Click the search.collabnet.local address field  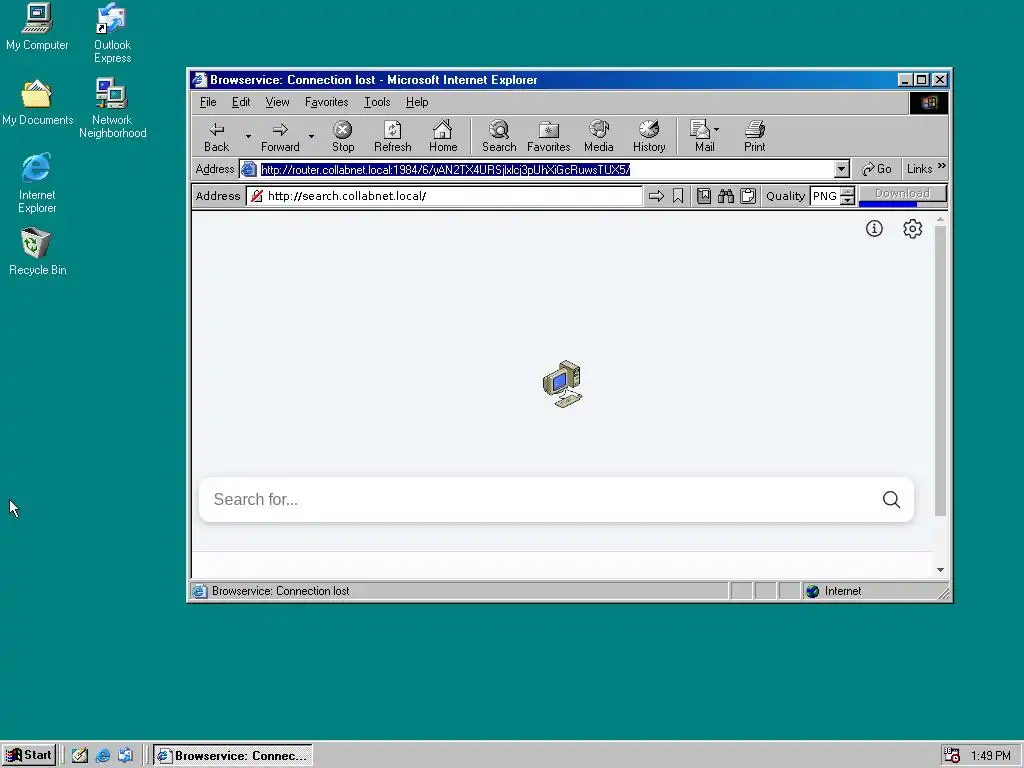point(445,196)
